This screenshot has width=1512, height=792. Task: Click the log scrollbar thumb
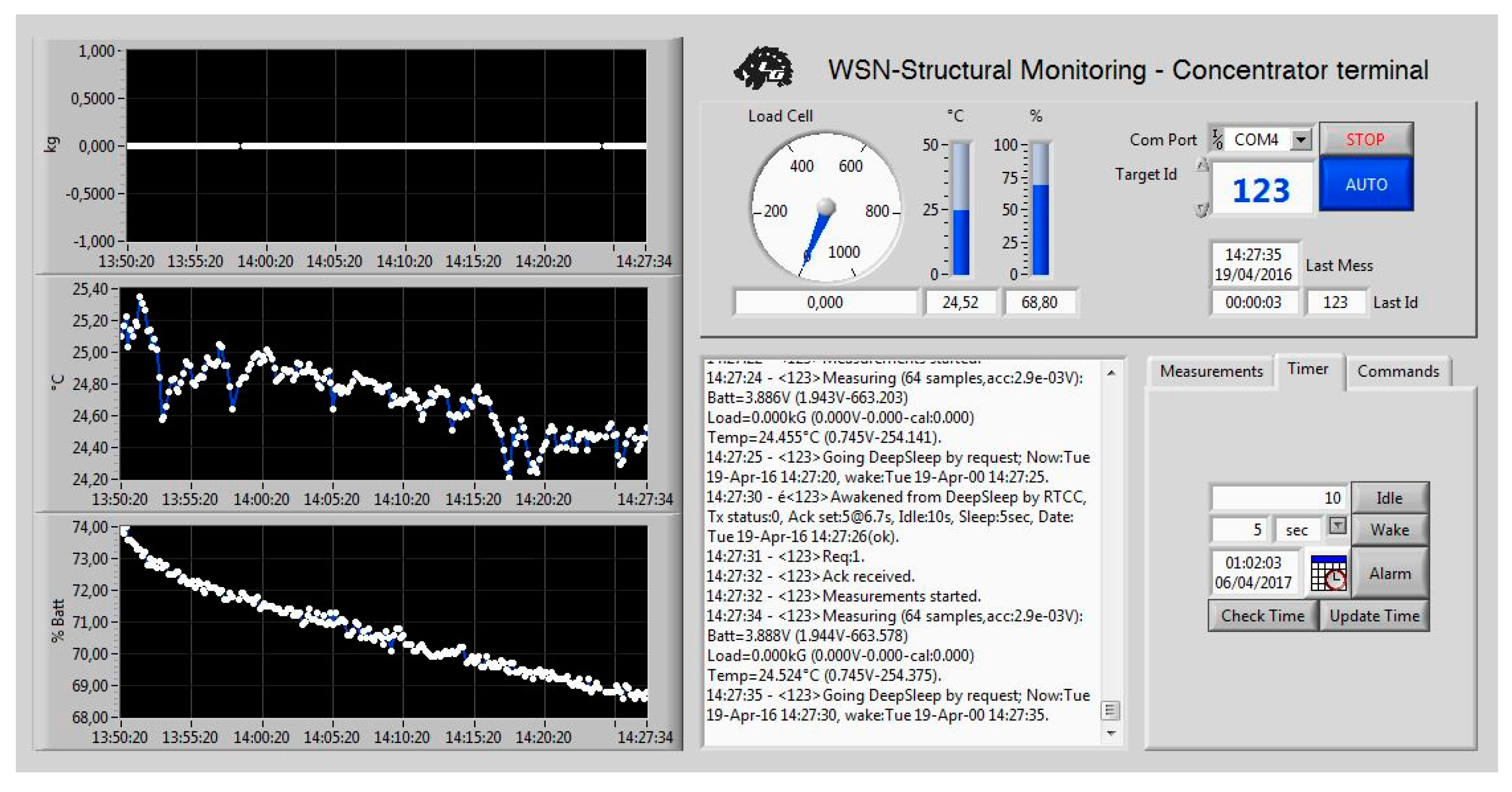click(1109, 710)
